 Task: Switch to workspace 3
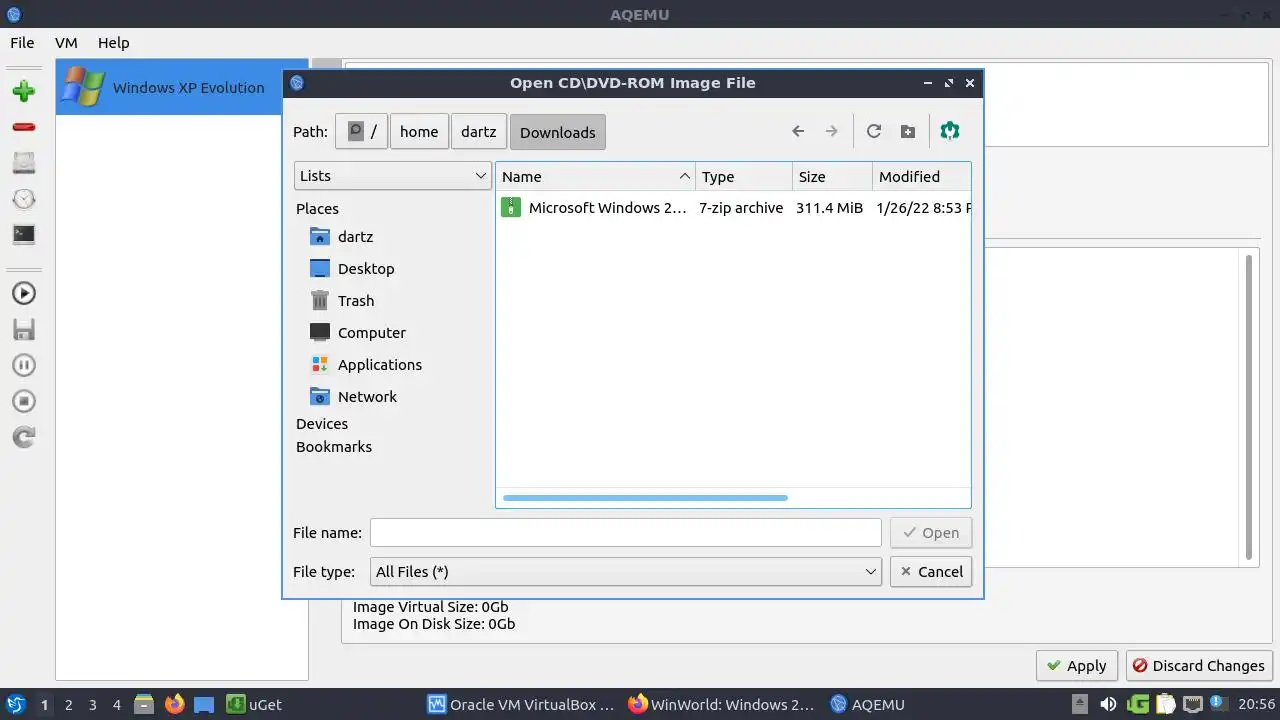92,705
